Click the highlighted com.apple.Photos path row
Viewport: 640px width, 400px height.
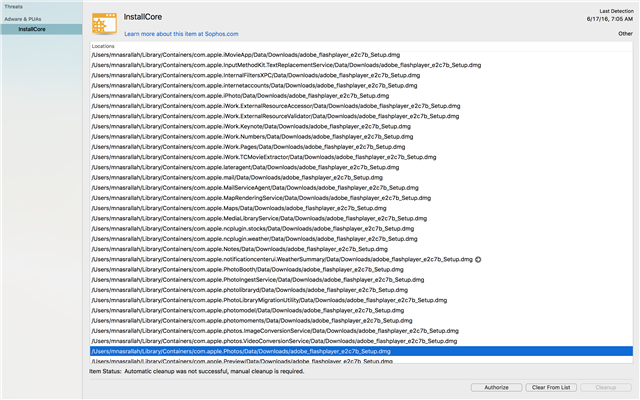pyautogui.click(x=361, y=351)
